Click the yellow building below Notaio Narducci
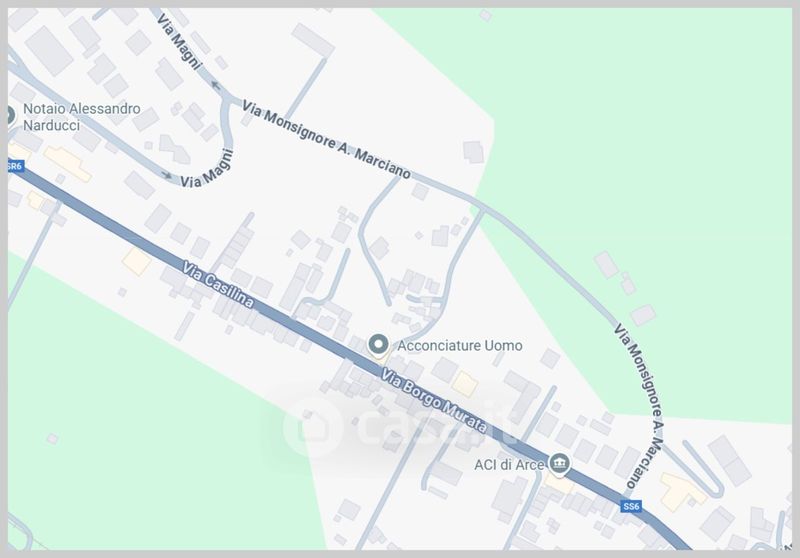Viewport: 800px width, 558px height. pyautogui.click(x=67, y=164)
